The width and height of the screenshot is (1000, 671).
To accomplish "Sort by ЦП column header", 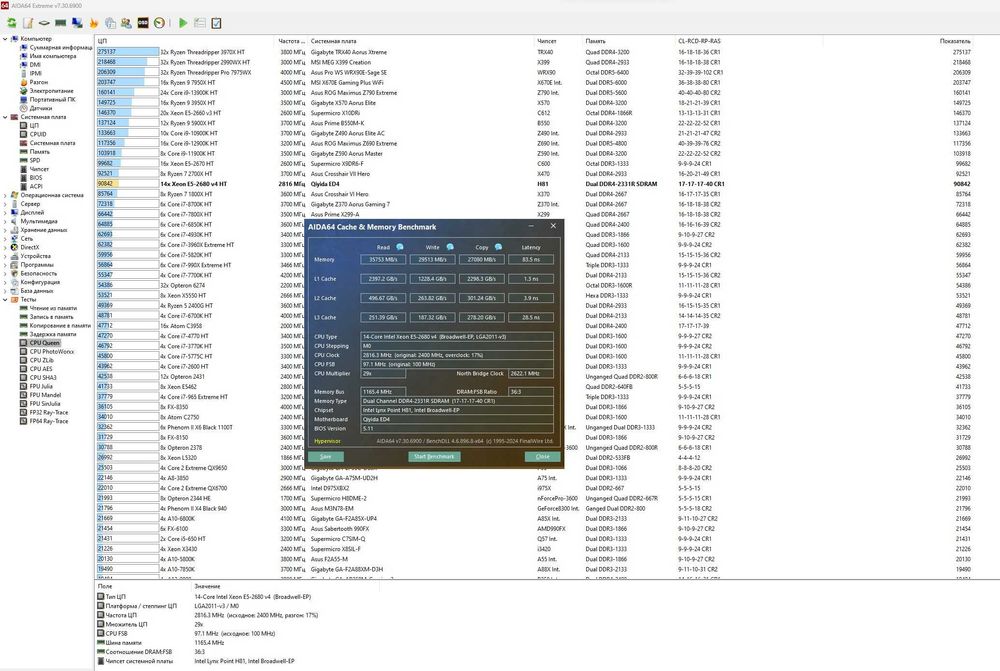I will (185, 41).
